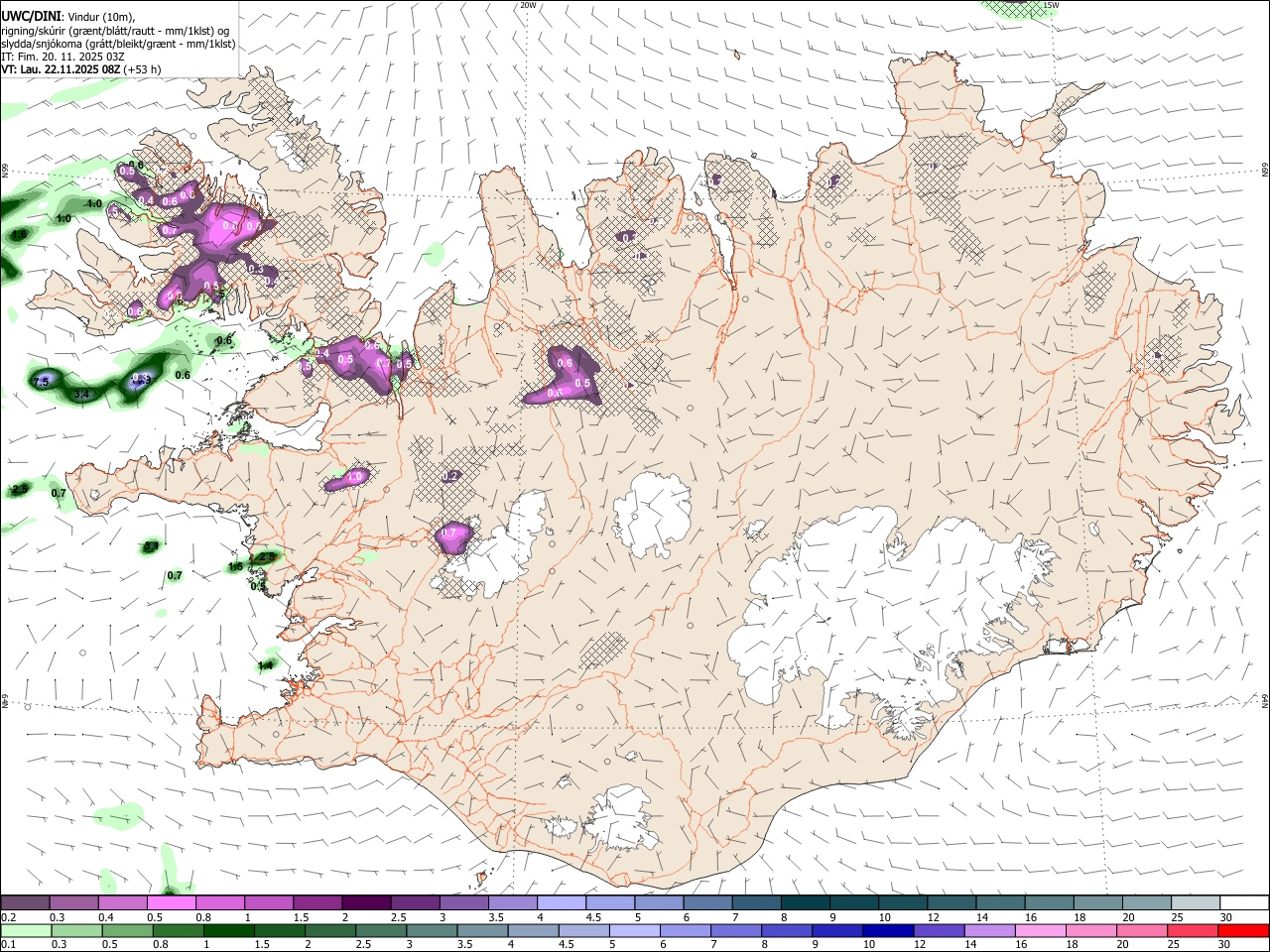This screenshot has height=952, width=1270.
Task: Pick the blue rain swatch between 8 and 9
Action: [x=786, y=931]
